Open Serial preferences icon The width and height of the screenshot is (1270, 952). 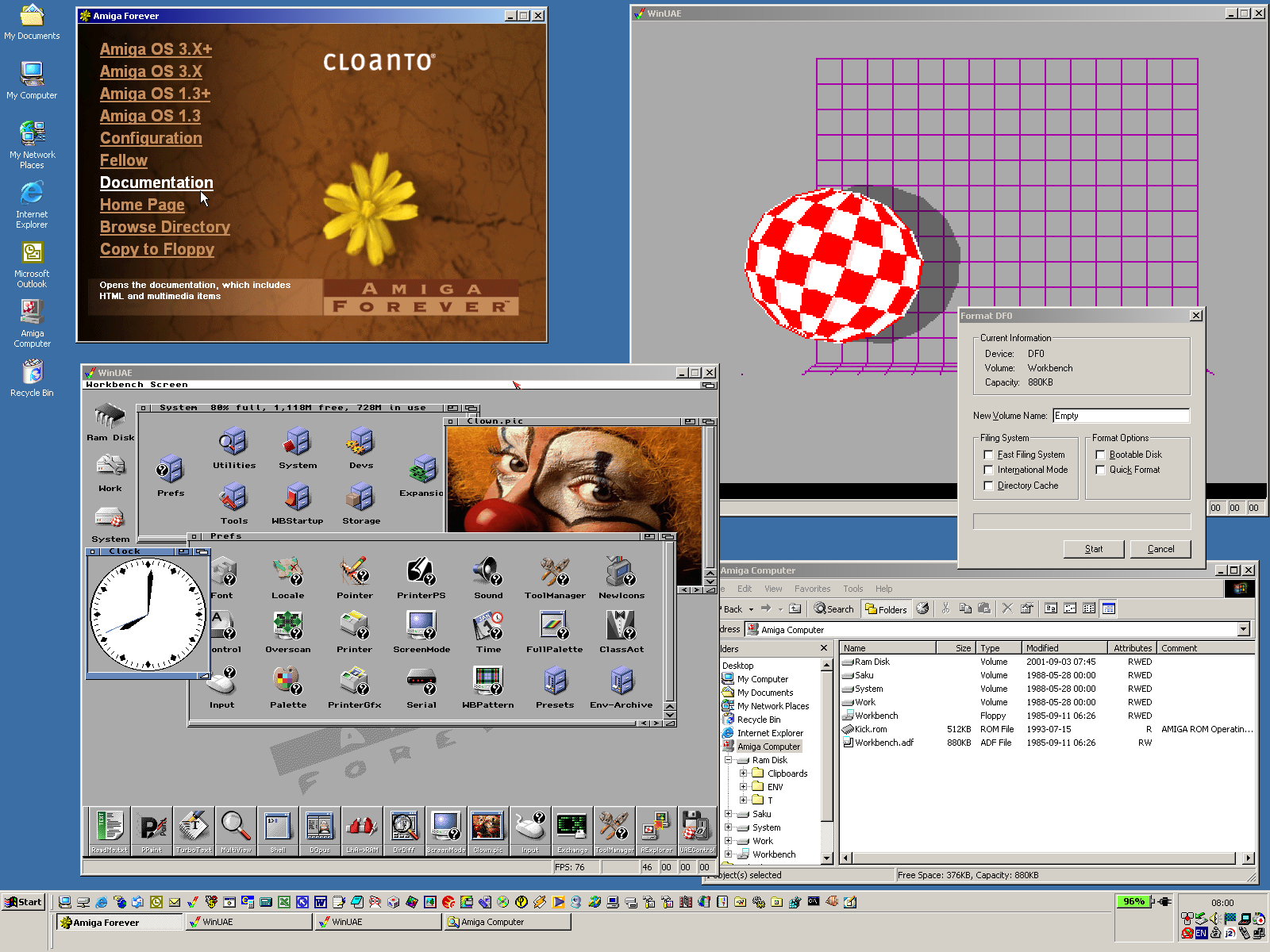421,688
